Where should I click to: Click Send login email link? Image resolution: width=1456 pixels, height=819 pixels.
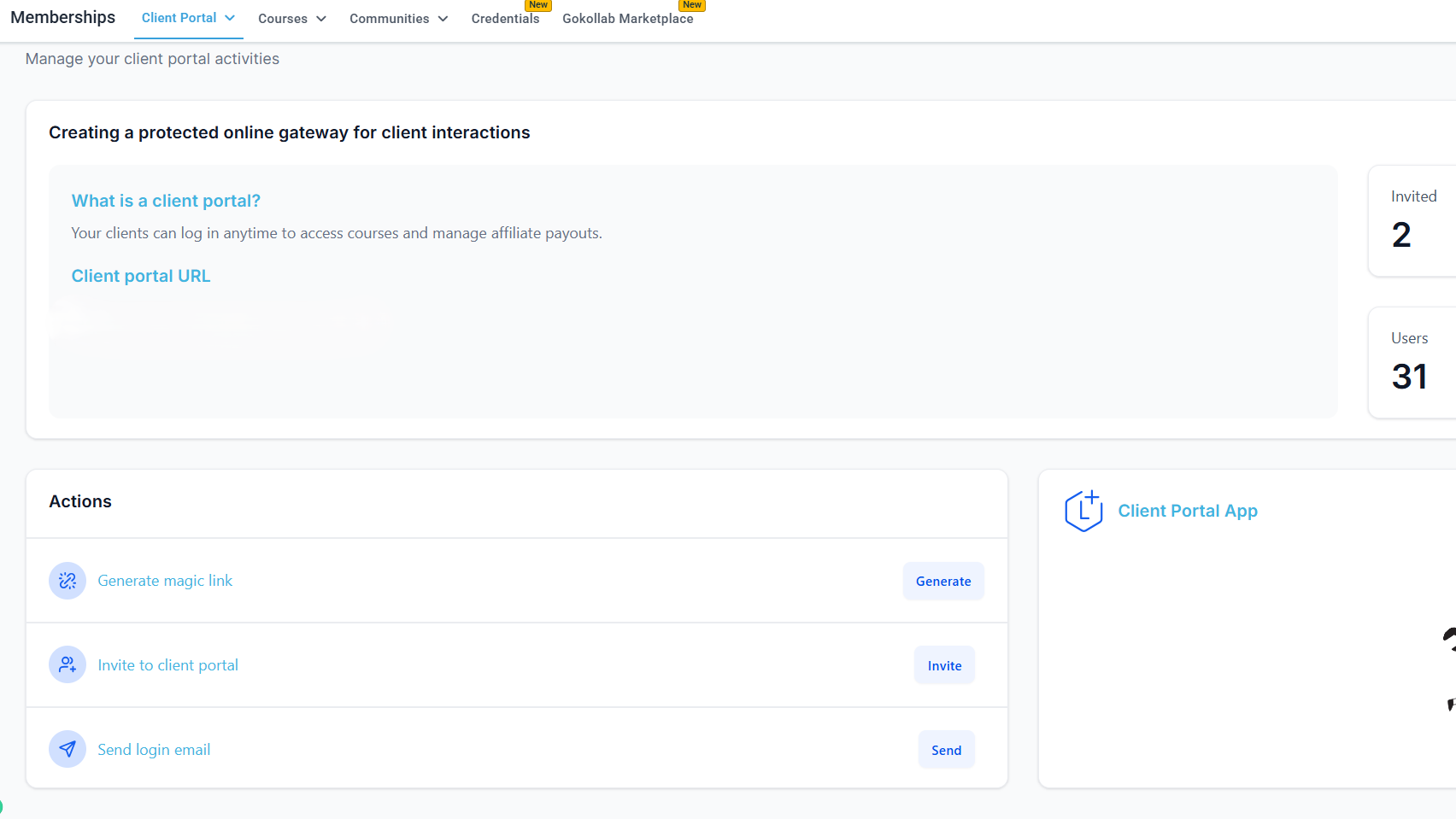click(154, 750)
